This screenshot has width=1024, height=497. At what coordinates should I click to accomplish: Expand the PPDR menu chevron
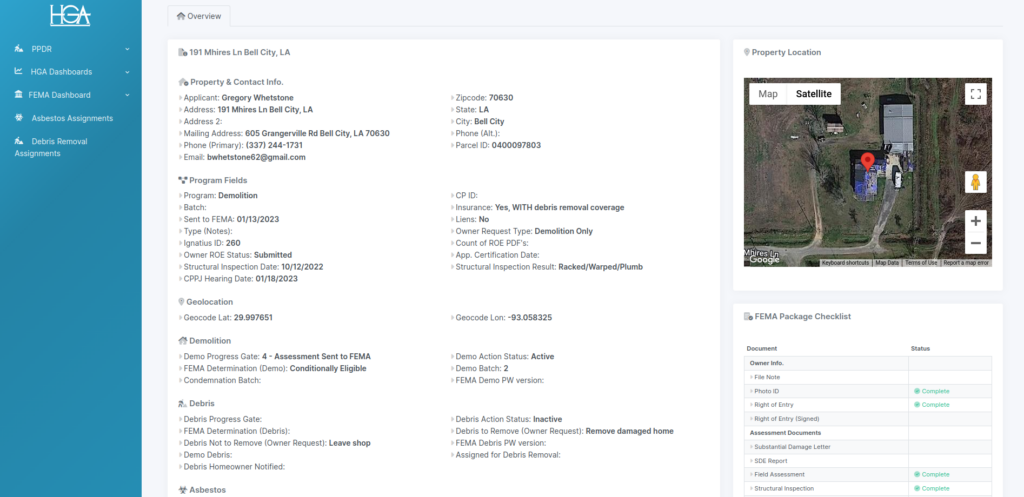pos(127,48)
